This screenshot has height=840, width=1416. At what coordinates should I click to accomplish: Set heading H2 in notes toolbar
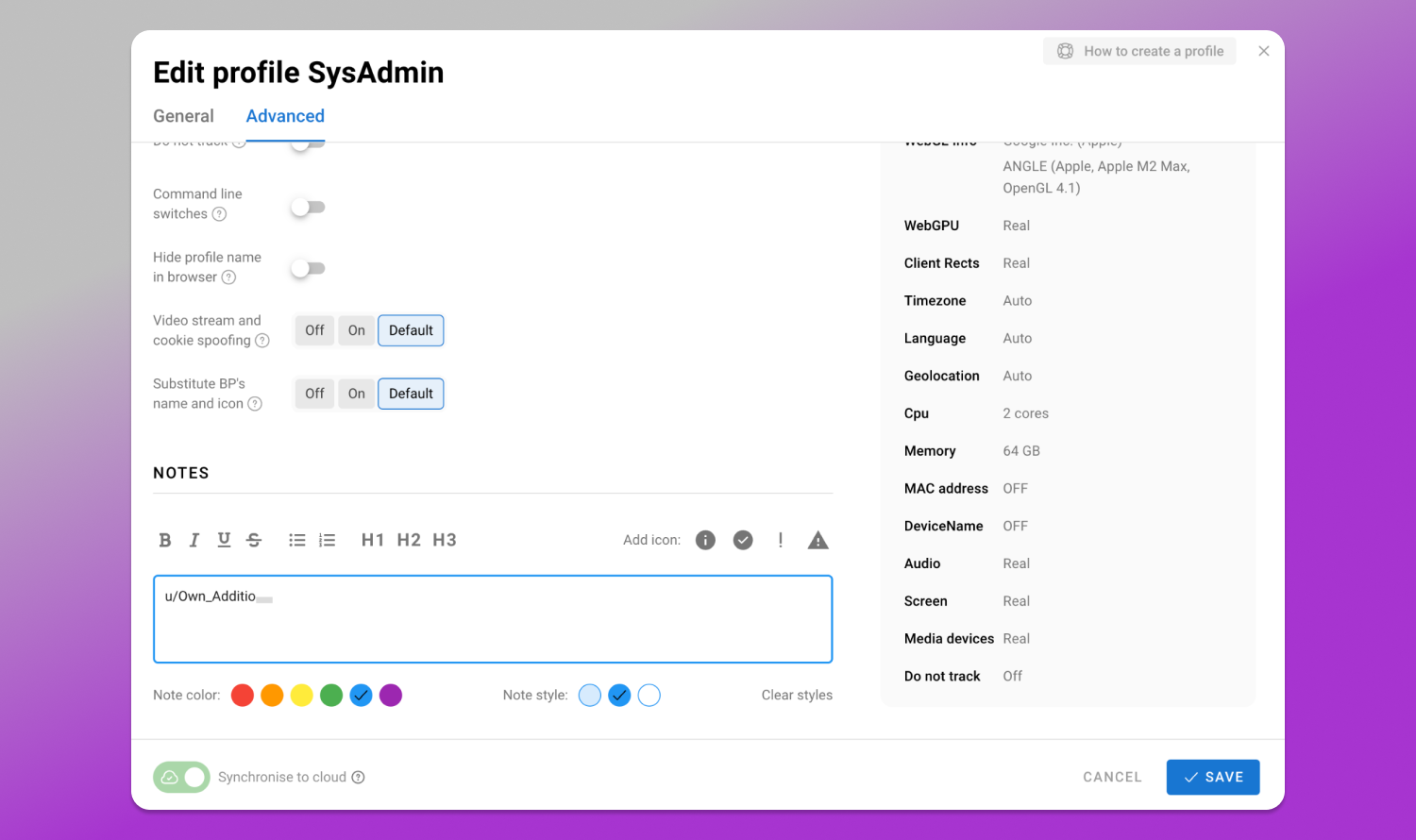coord(409,540)
